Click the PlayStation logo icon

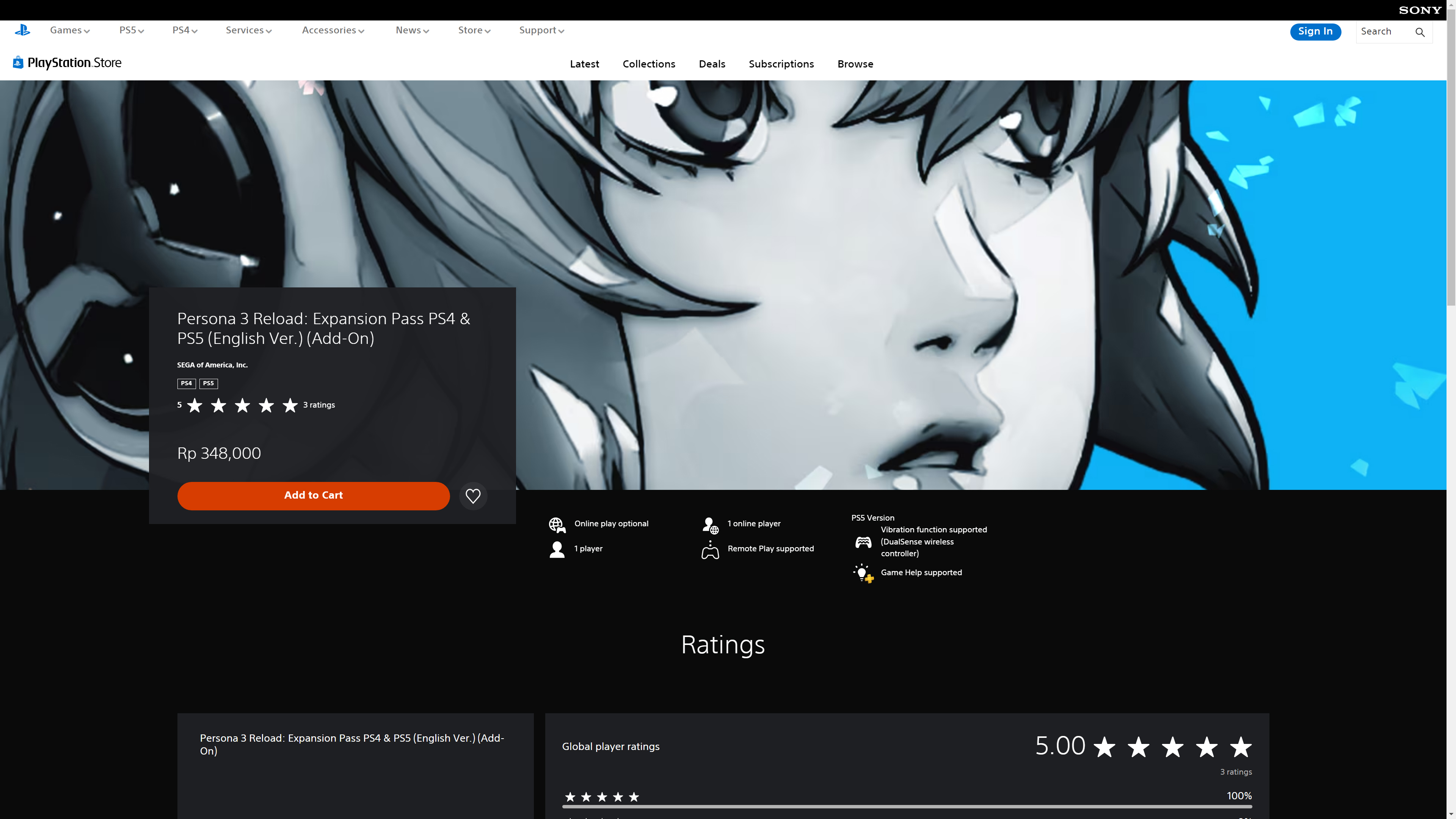(x=23, y=30)
